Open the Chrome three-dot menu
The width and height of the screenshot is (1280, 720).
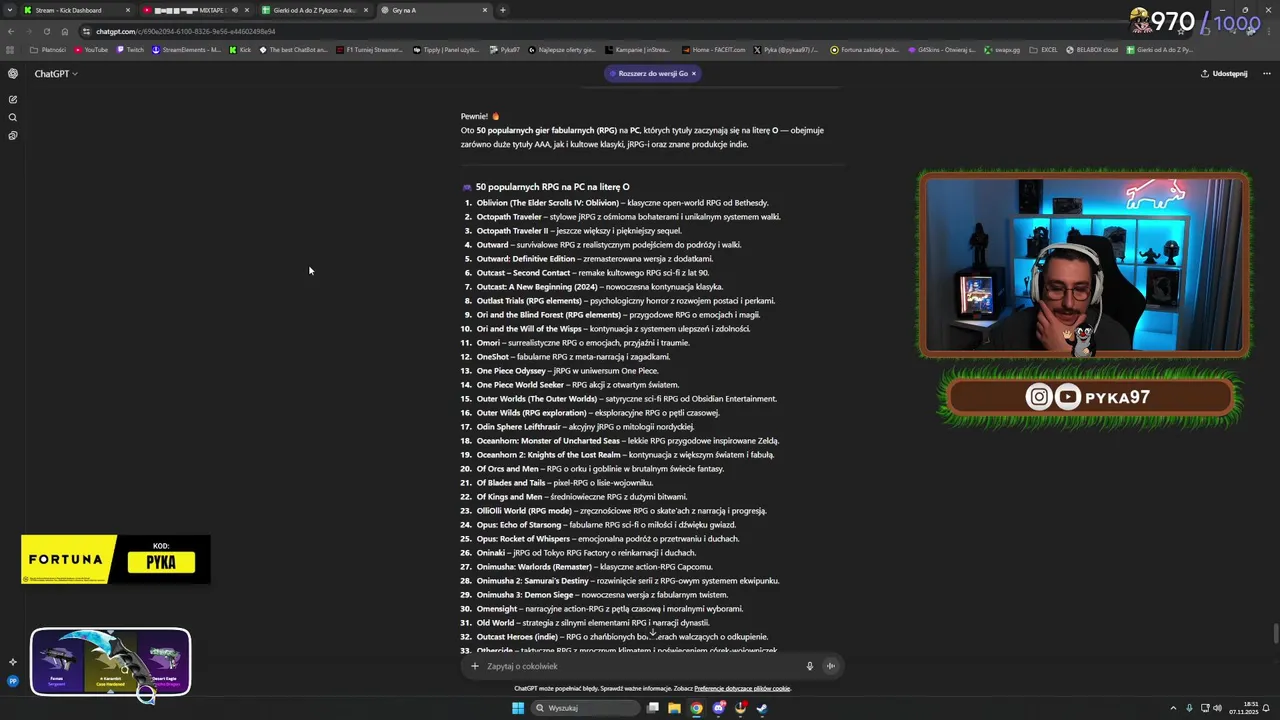click(x=1268, y=31)
